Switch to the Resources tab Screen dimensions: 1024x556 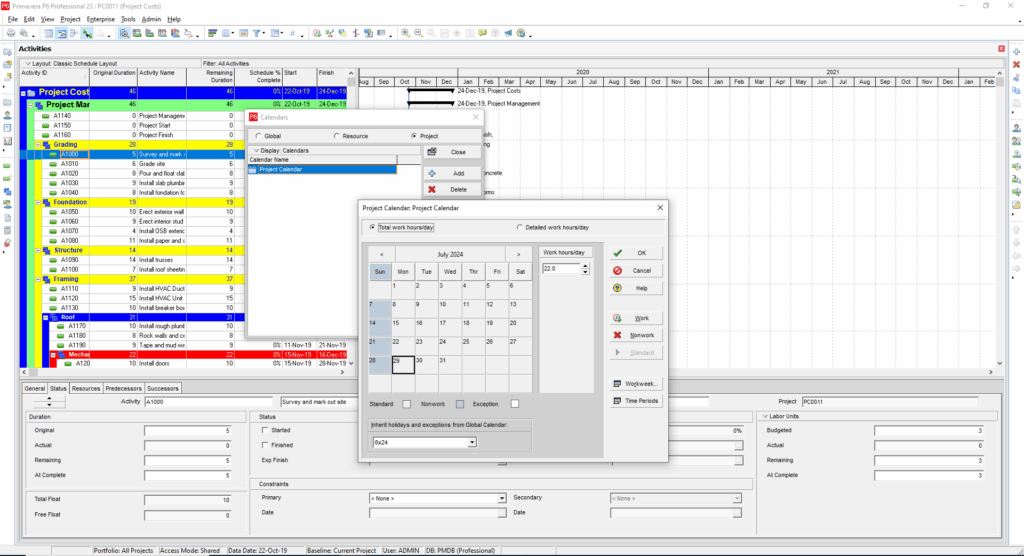[86, 388]
